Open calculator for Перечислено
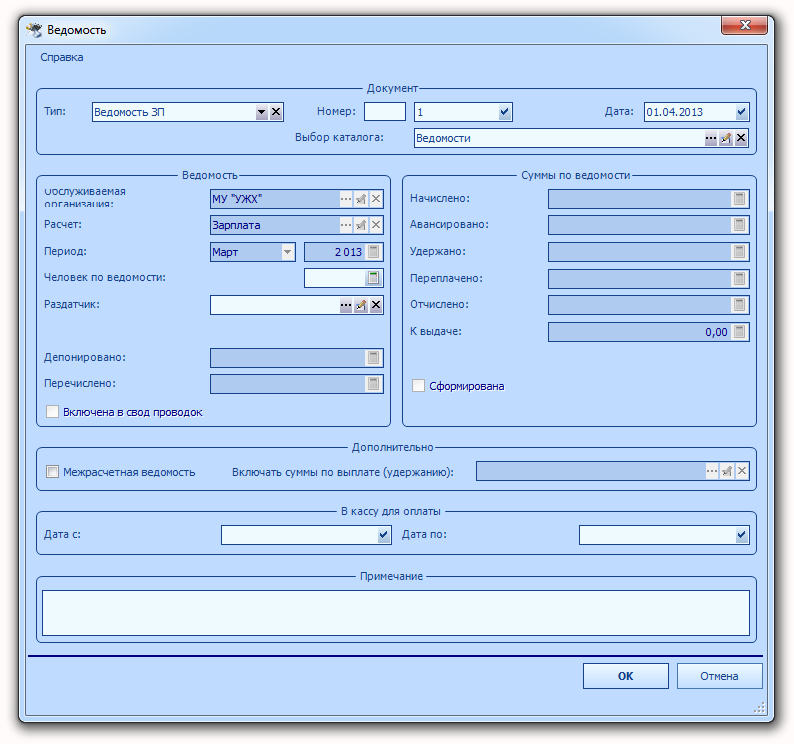 pos(374,384)
